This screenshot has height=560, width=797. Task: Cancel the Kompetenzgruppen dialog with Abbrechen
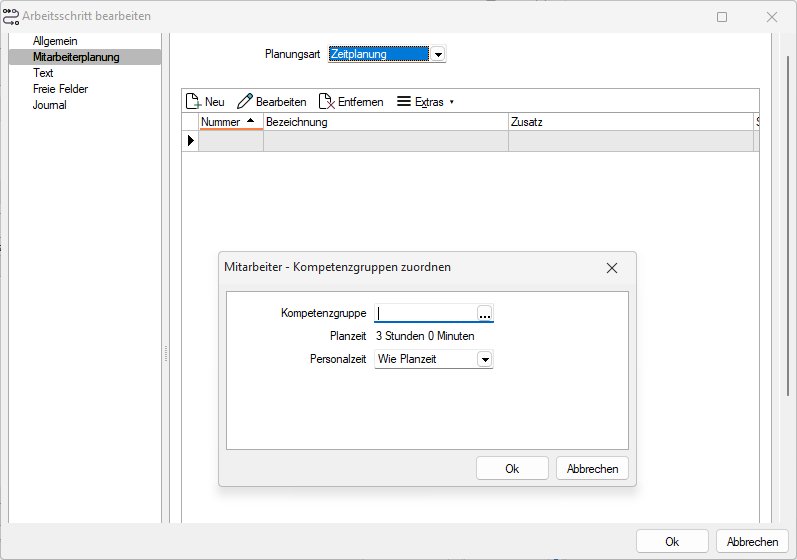[592, 469]
